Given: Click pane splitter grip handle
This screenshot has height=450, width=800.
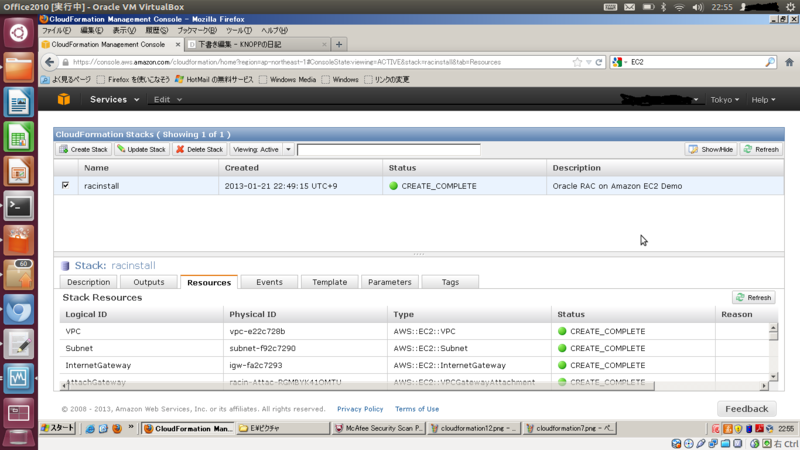Looking at the screenshot, I should (x=418, y=254).
